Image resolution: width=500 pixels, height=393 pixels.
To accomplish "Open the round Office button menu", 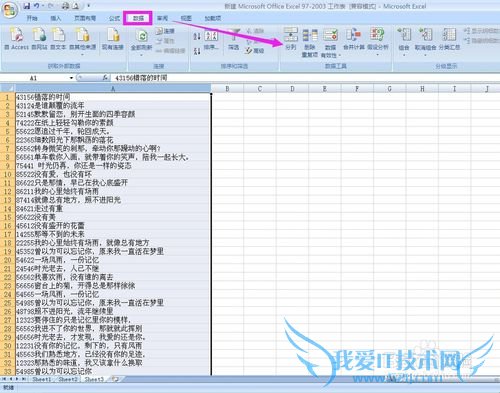I will 10,10.
